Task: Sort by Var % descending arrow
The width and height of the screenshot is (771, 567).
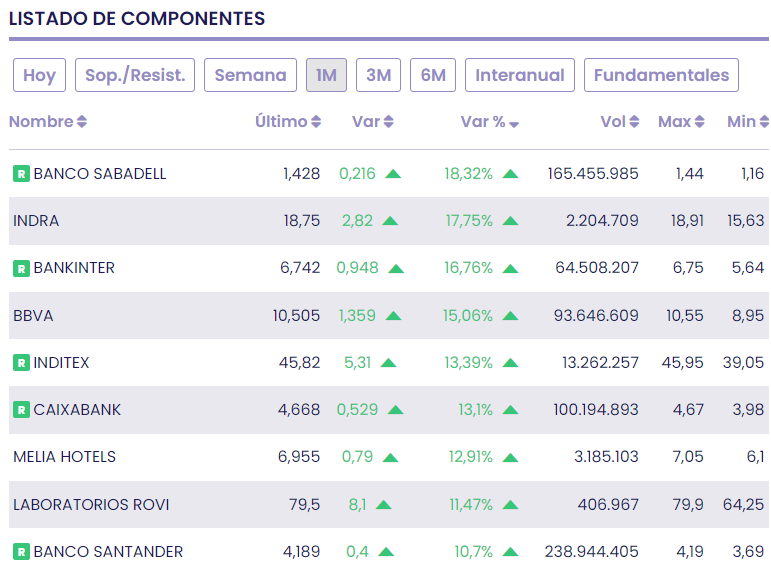Action: click(x=514, y=123)
